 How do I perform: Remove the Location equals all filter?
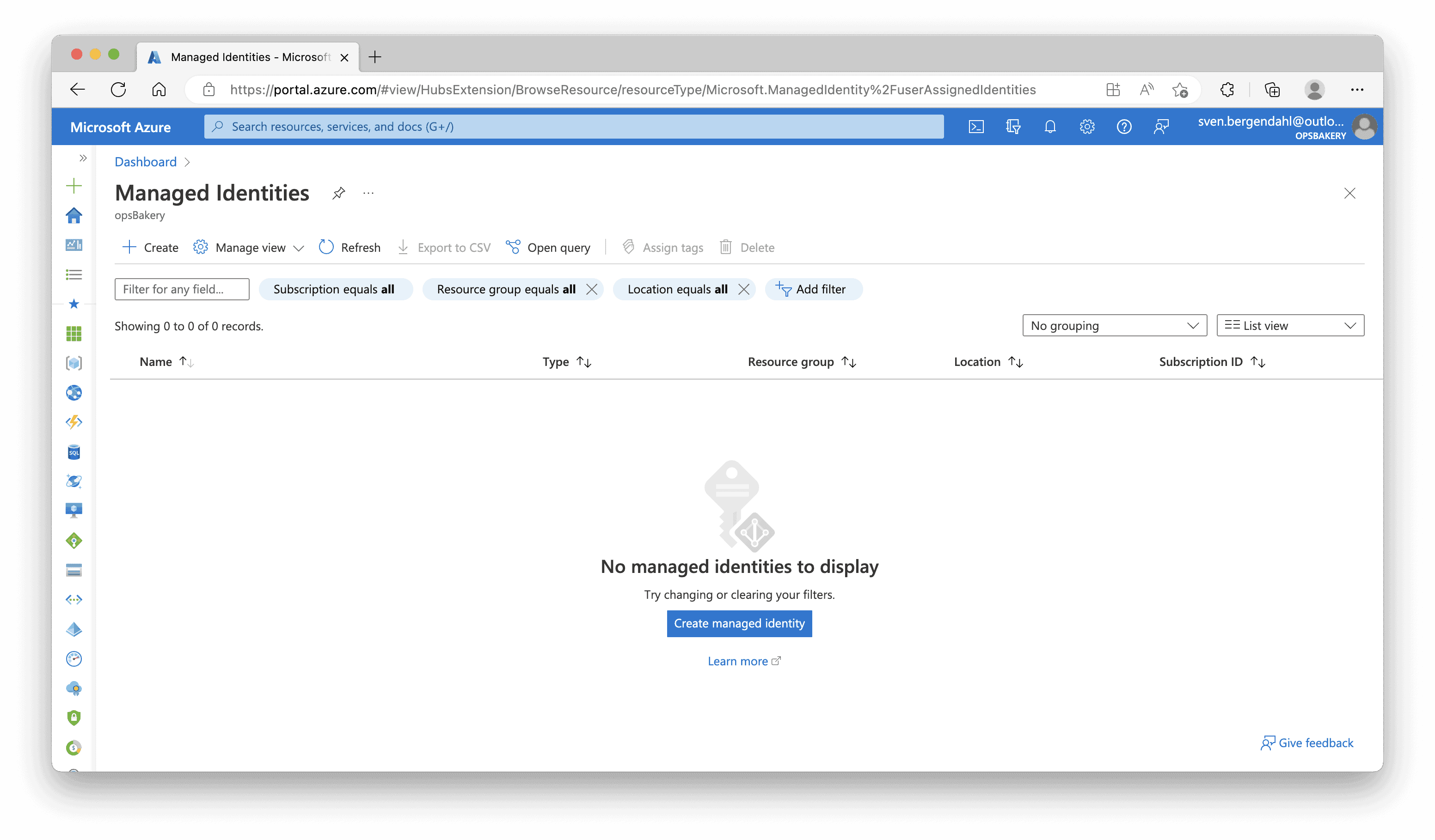point(743,289)
